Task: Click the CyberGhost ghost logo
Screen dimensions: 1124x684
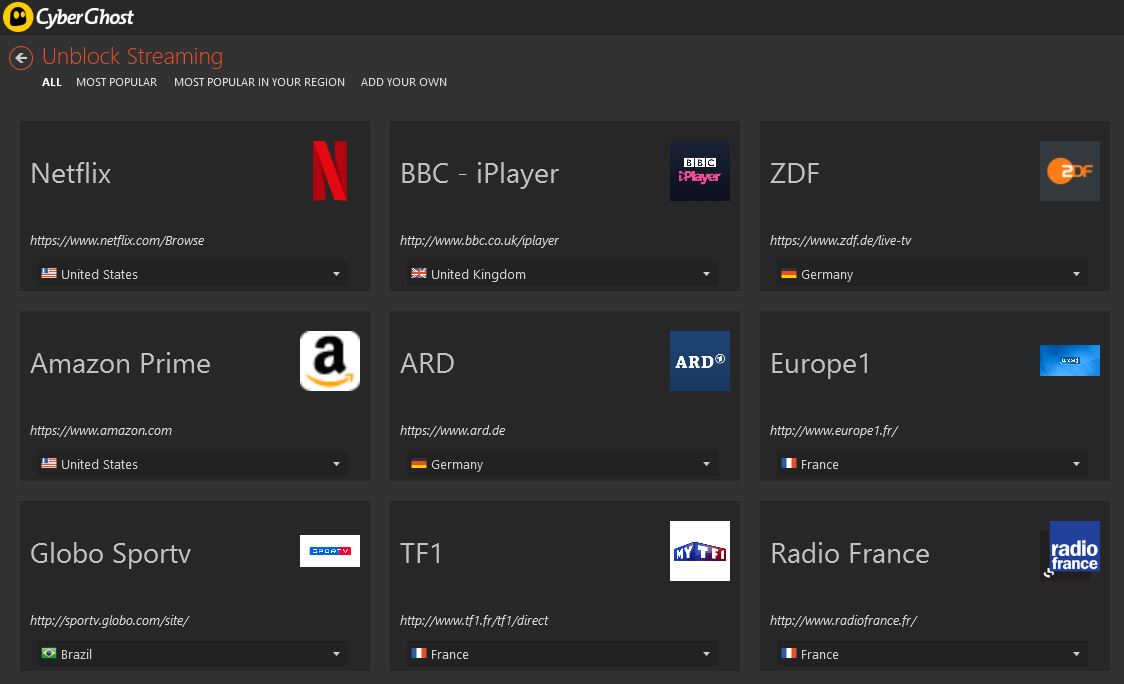Action: 18,16
